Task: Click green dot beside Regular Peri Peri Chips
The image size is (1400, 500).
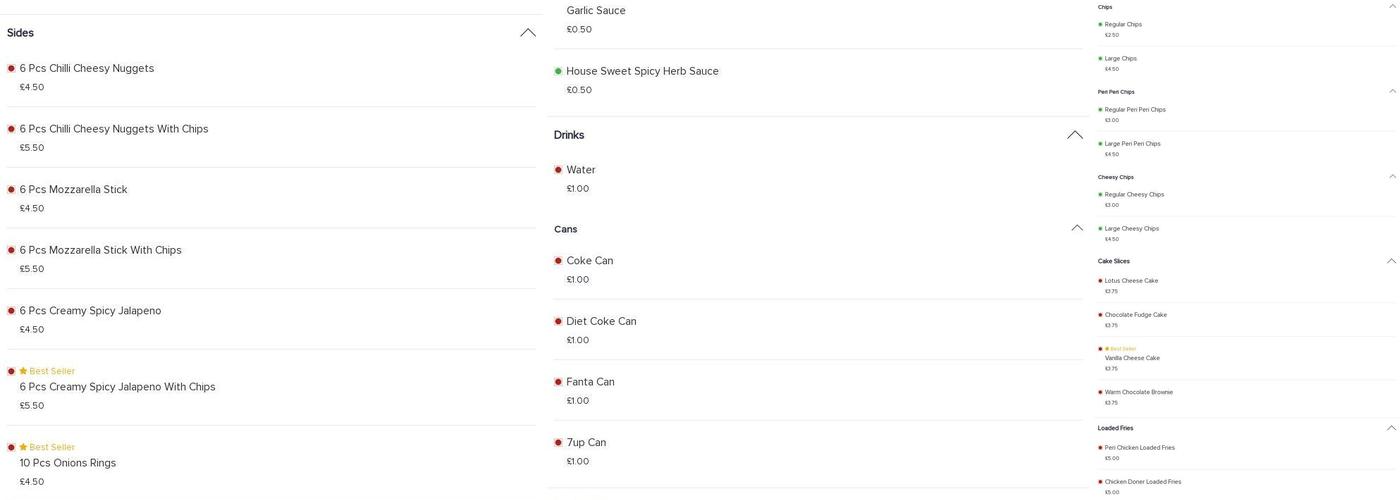Action: pyautogui.click(x=1100, y=110)
